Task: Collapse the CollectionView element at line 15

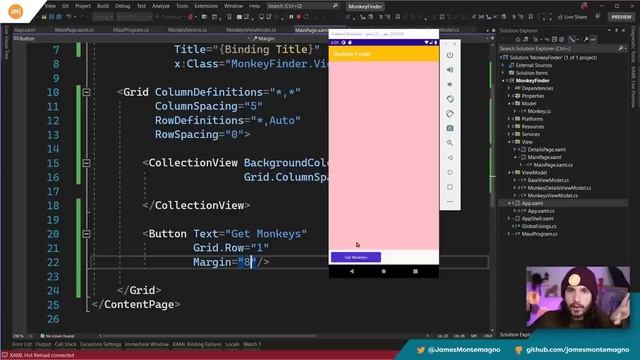Action: (86, 163)
